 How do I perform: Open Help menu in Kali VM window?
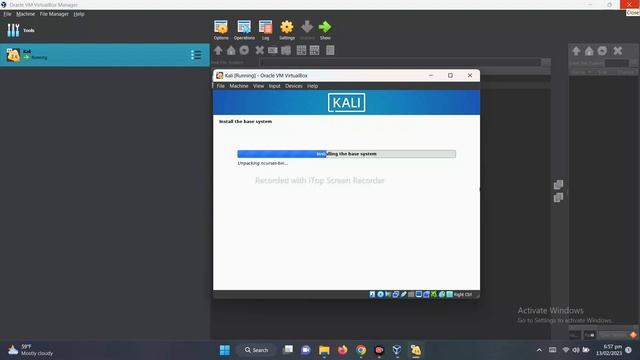312,86
